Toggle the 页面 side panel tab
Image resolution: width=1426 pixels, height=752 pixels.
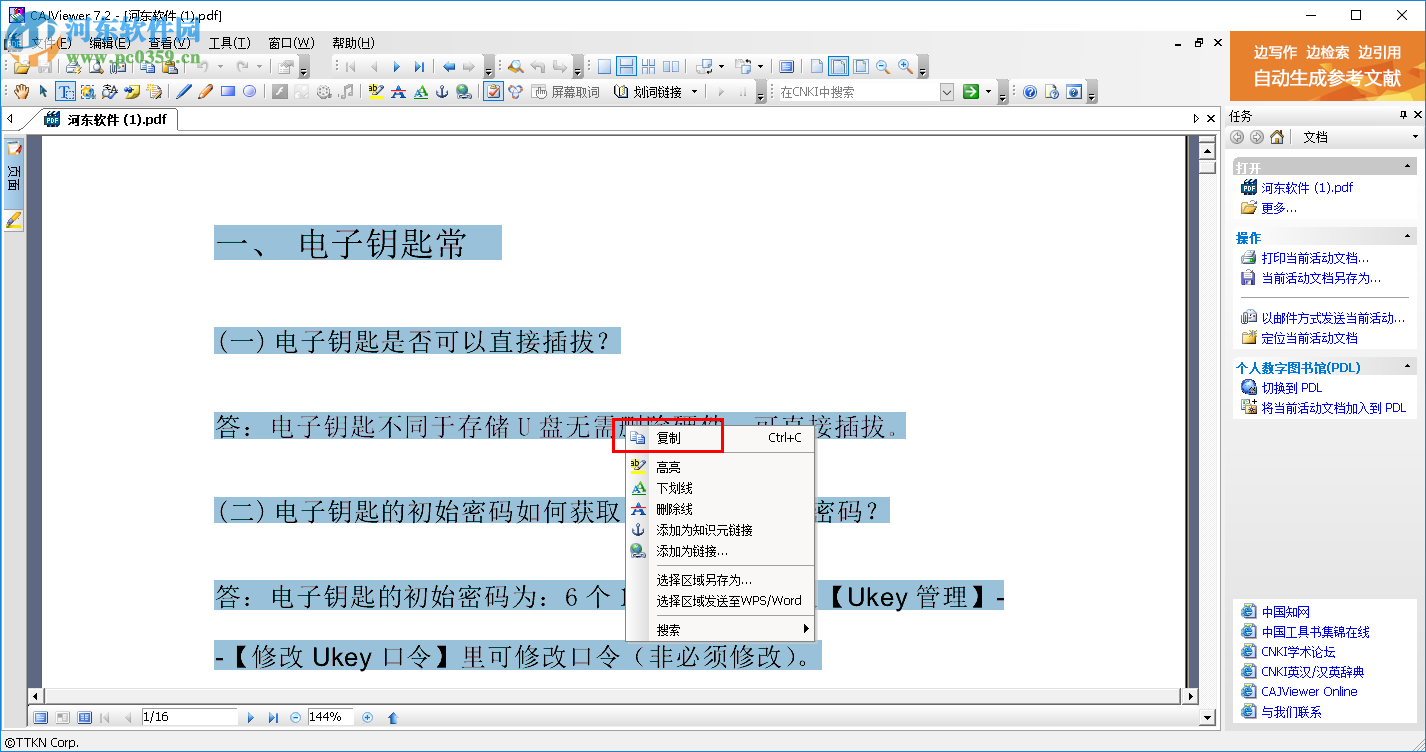(x=14, y=178)
